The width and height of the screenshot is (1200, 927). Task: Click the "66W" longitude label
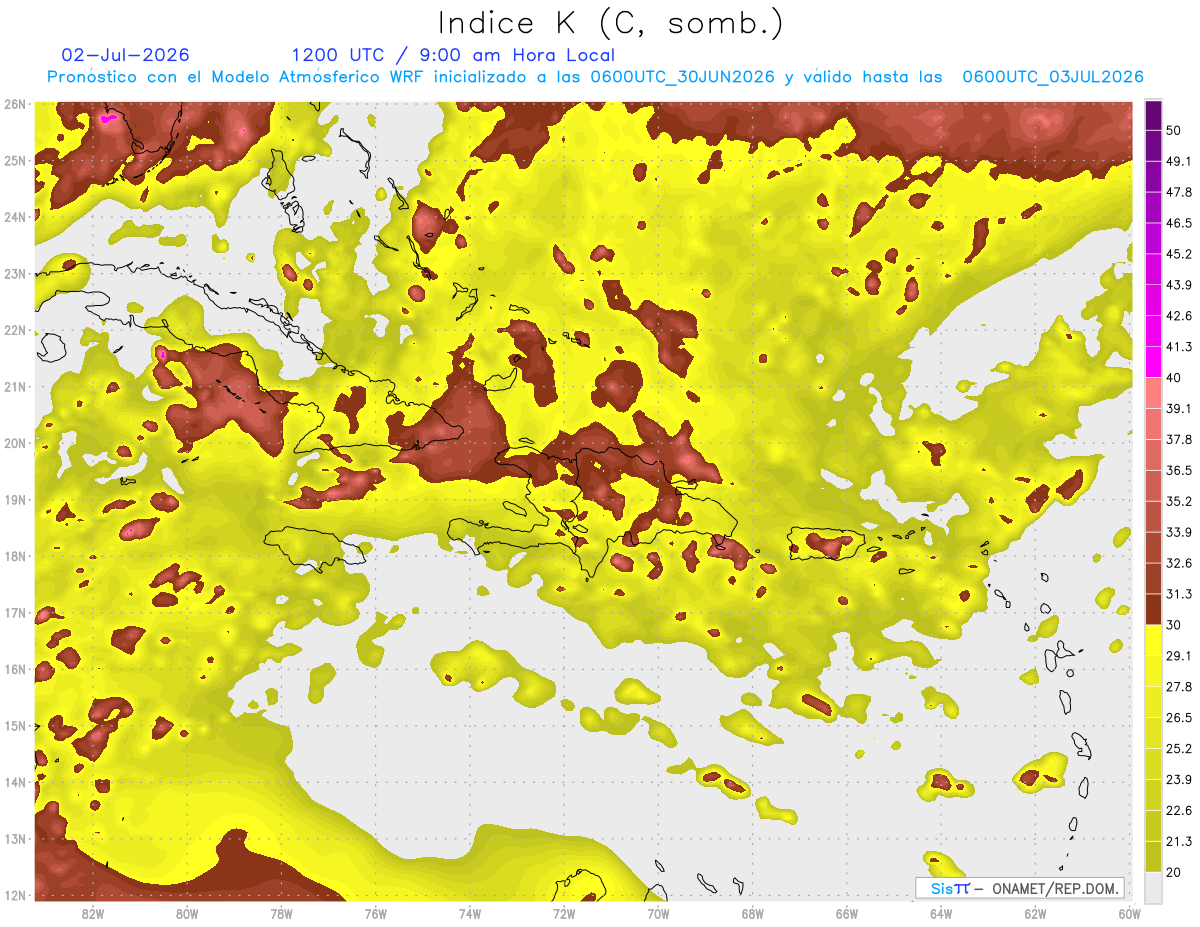point(846,913)
